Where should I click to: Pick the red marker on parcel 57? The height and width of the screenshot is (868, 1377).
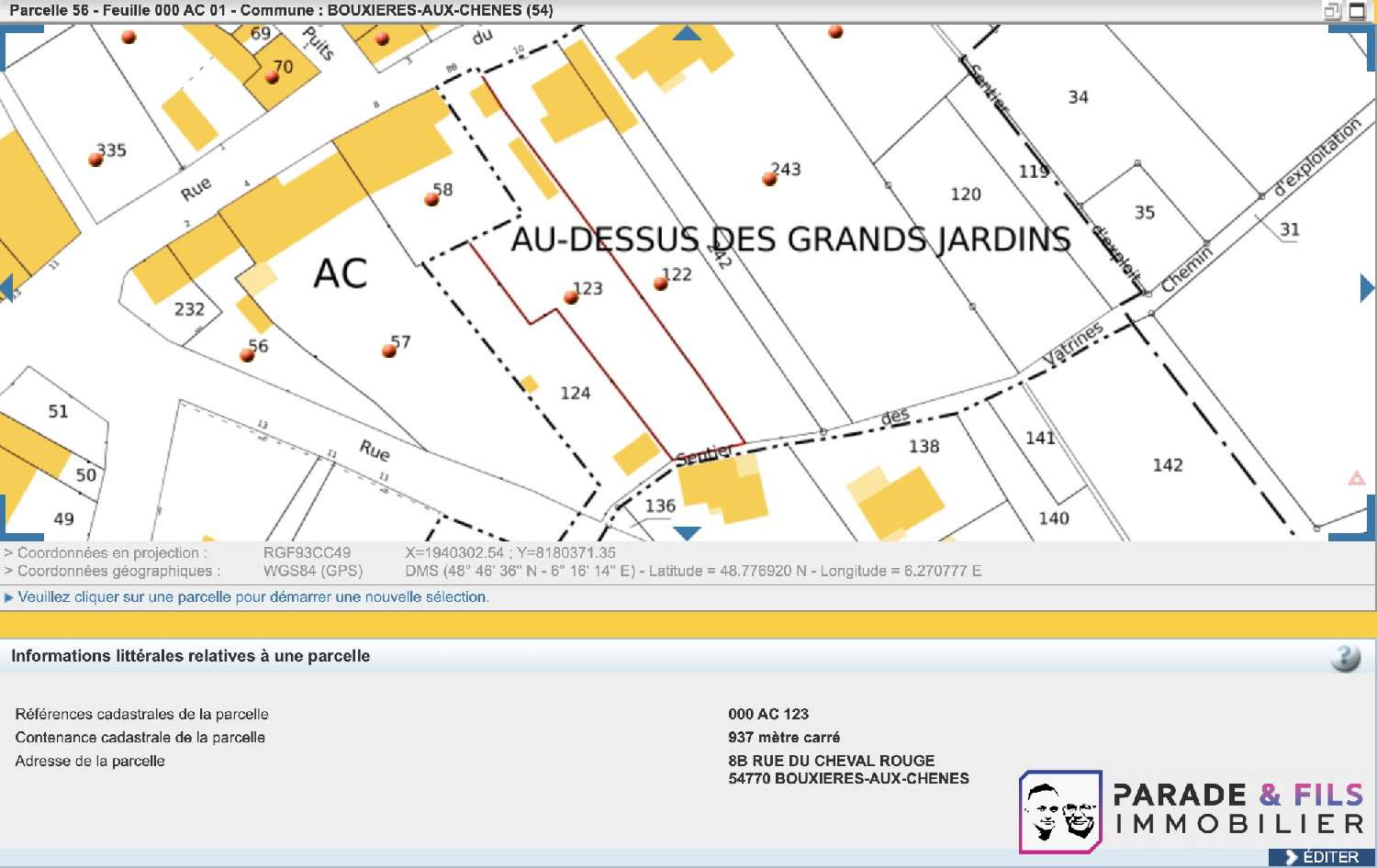tap(389, 351)
